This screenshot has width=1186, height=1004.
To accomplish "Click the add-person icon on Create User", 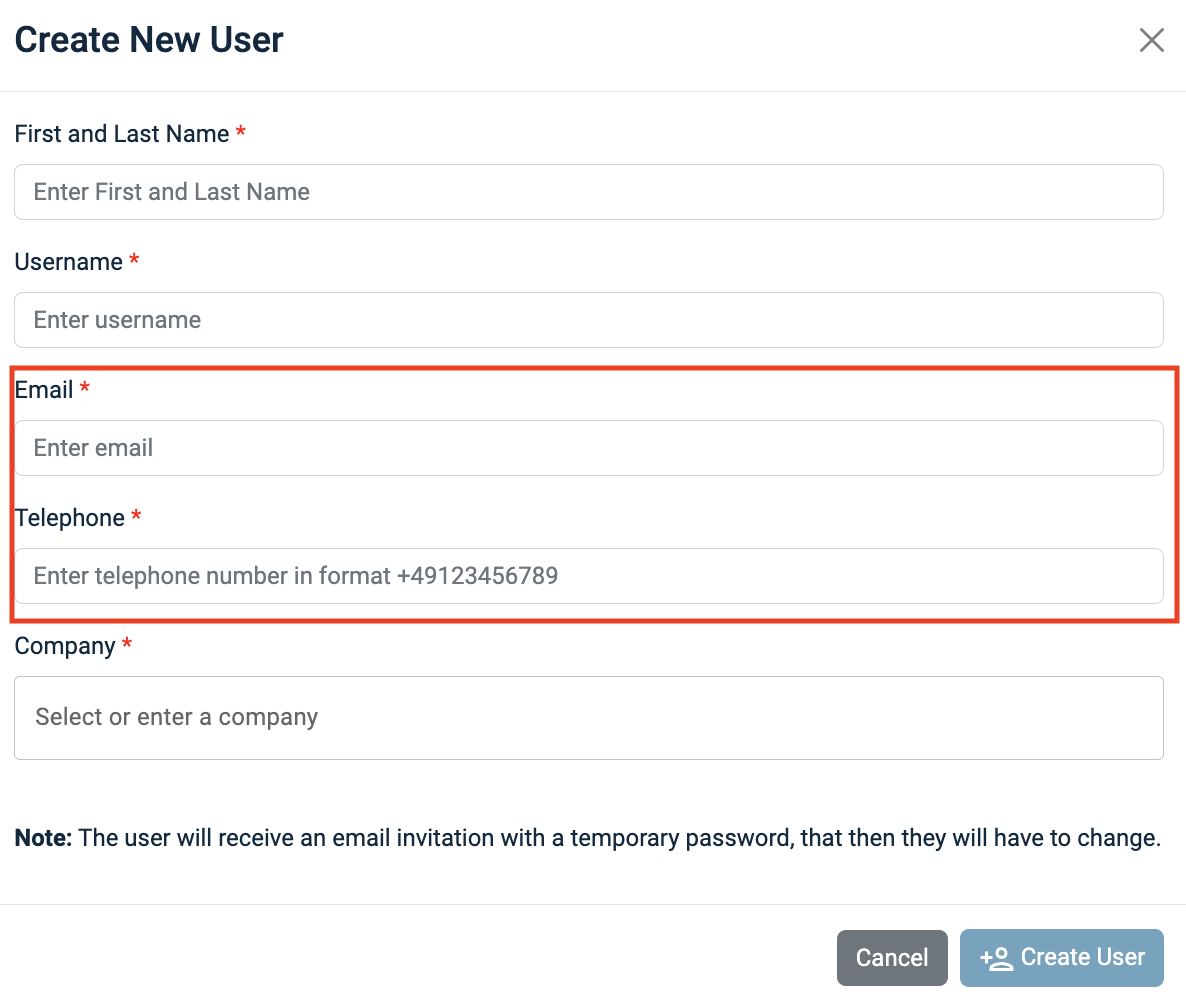I will click(x=996, y=958).
